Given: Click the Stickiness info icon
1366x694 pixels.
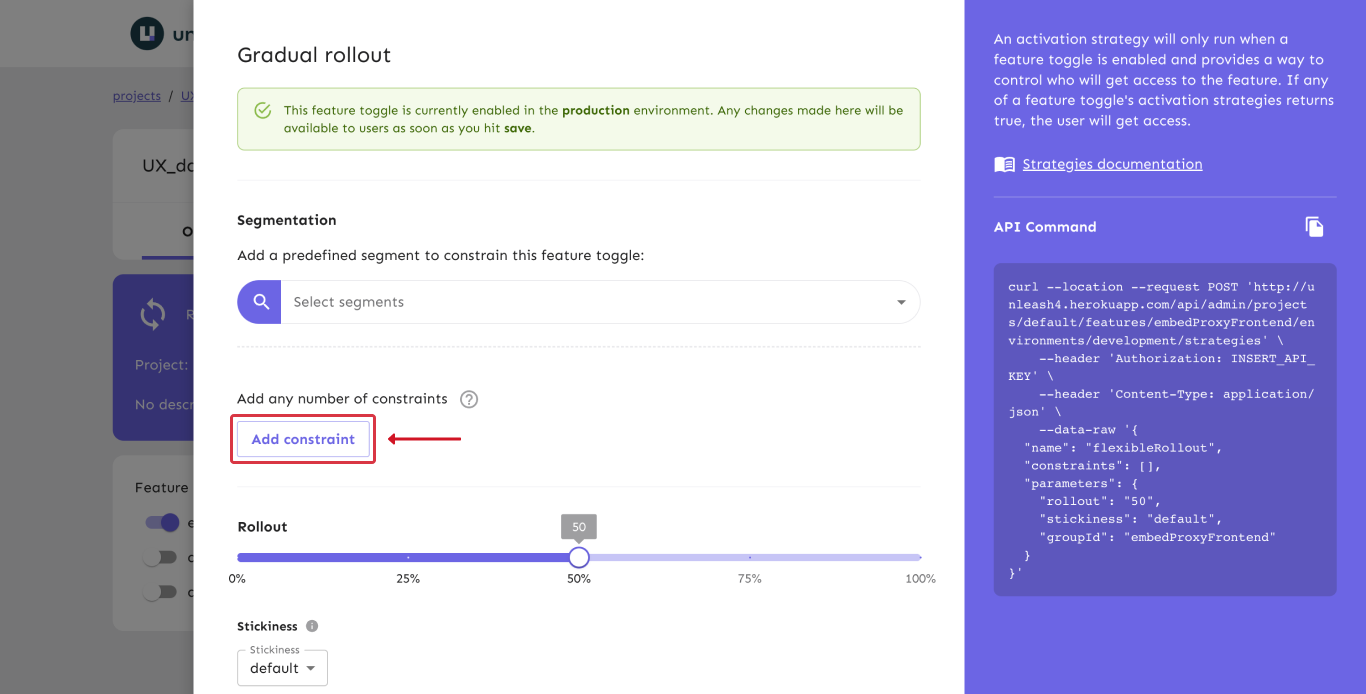Looking at the screenshot, I should [x=312, y=626].
